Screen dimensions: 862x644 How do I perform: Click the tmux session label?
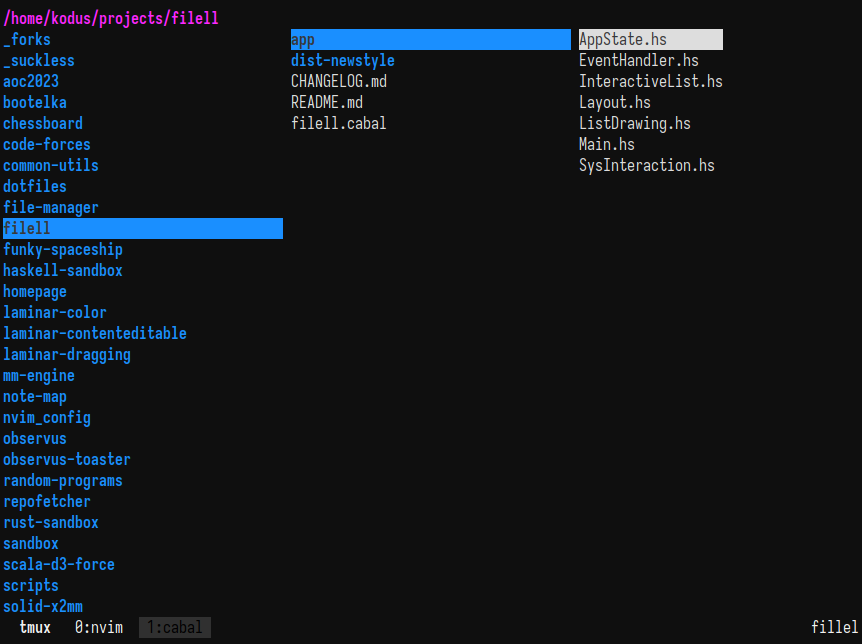(35, 628)
